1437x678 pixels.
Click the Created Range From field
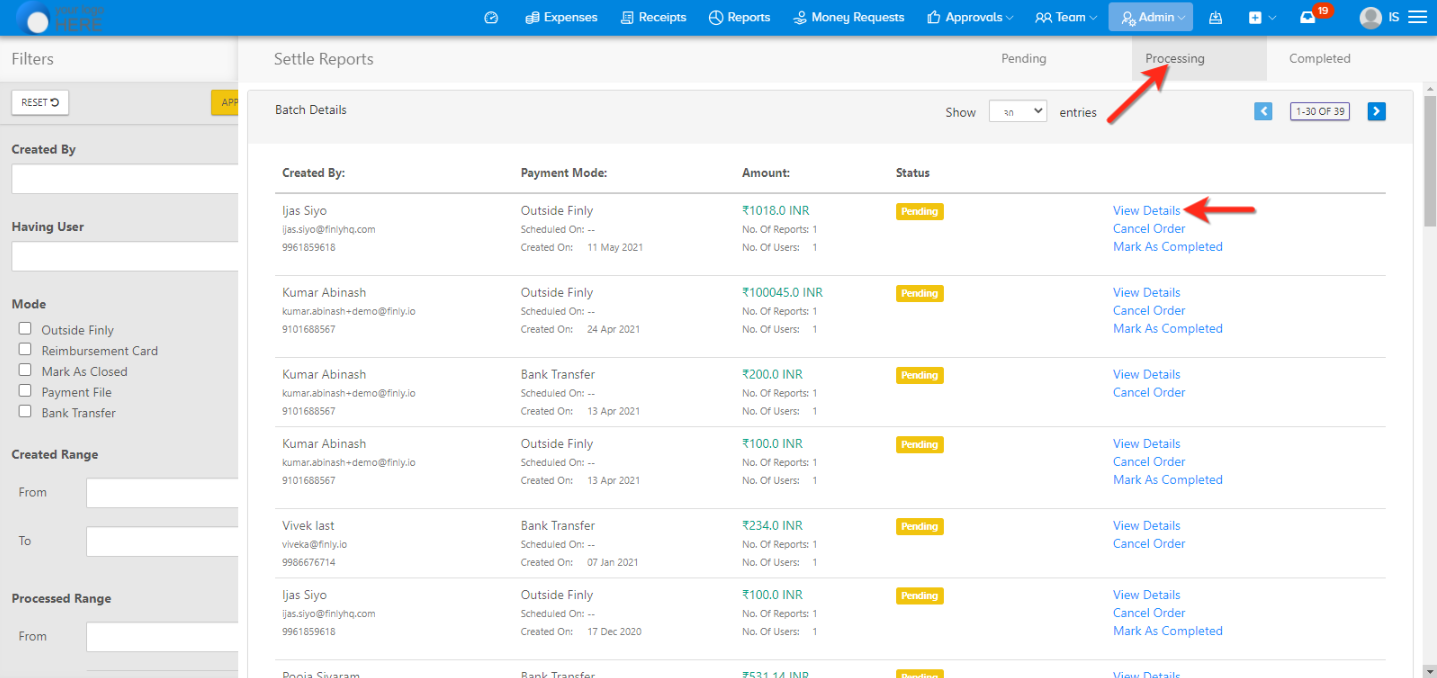point(162,493)
